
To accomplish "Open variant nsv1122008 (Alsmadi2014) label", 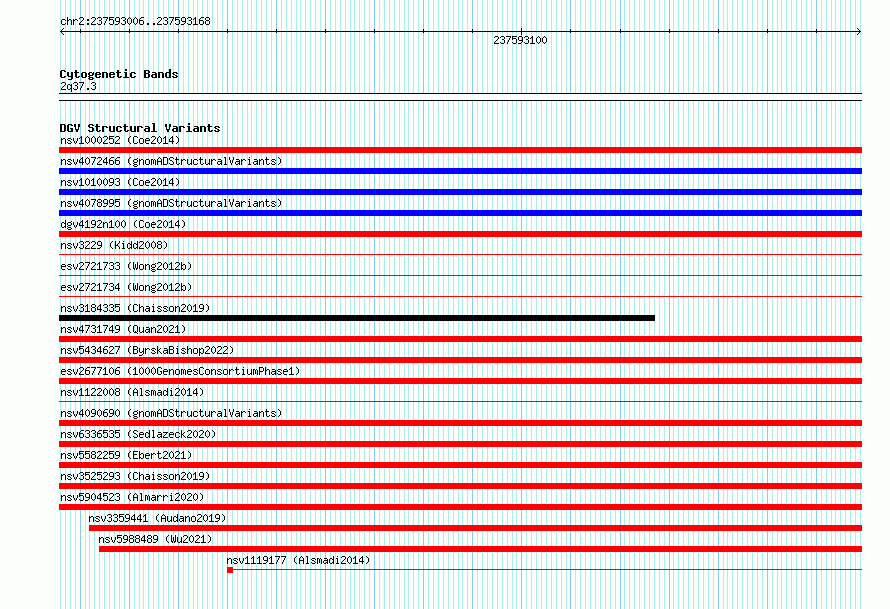I will tap(132, 392).
